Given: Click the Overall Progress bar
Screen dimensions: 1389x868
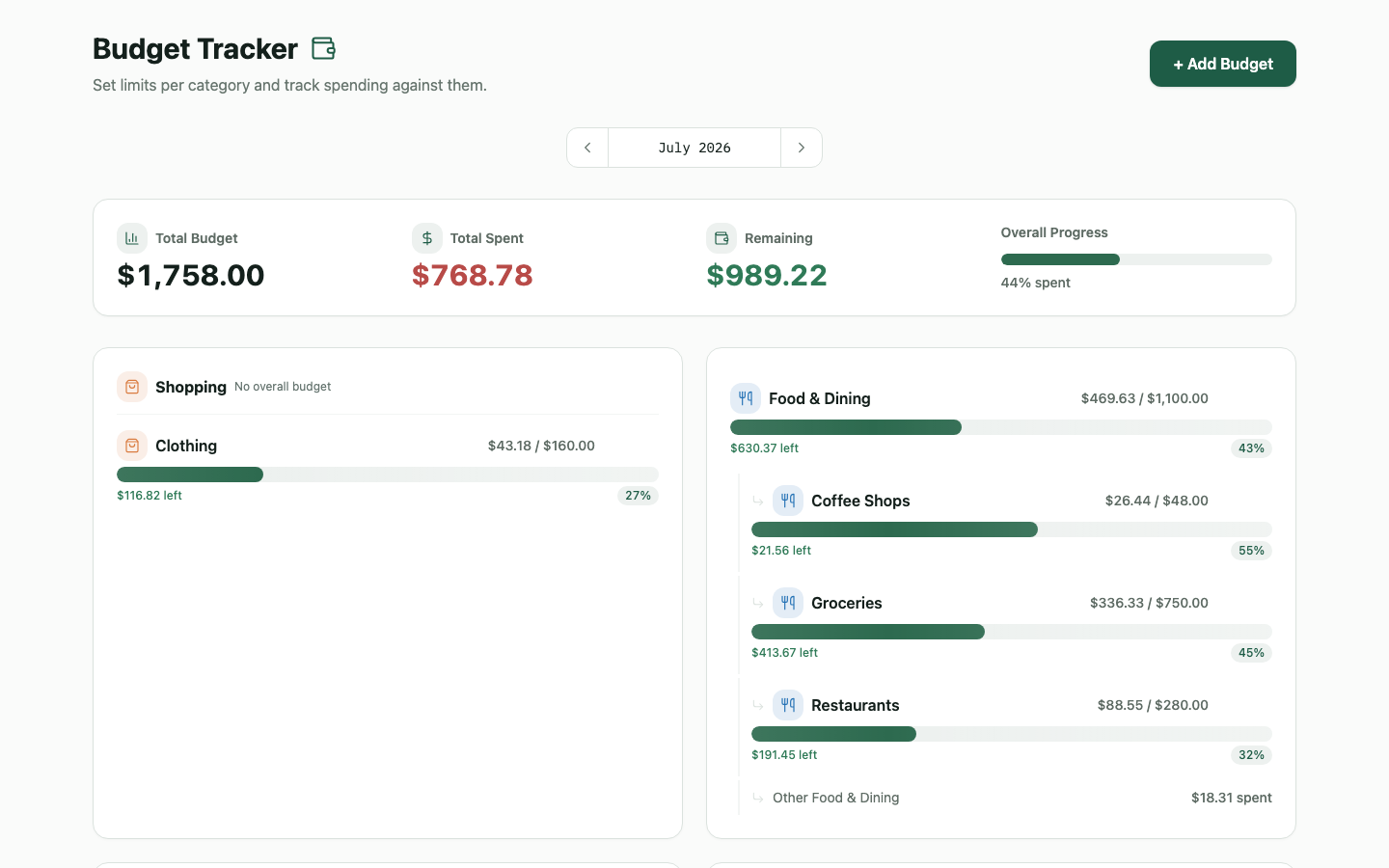Looking at the screenshot, I should (x=1136, y=259).
